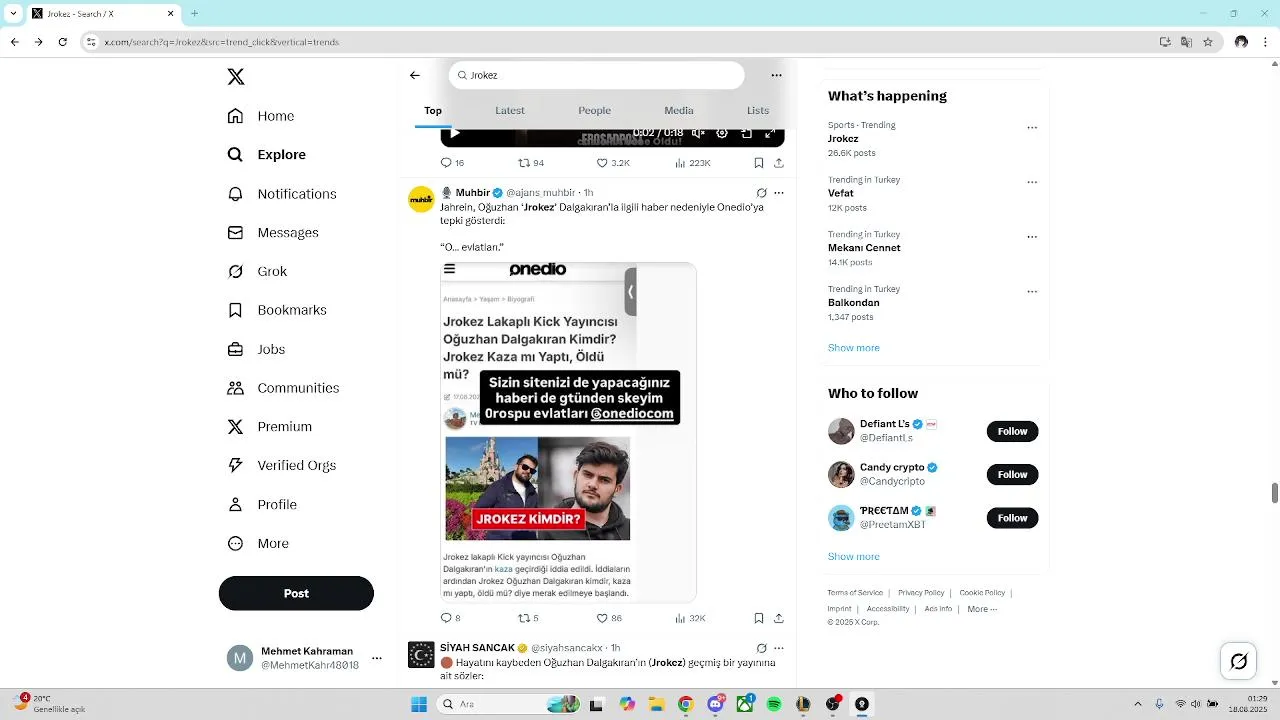Show more trends under What's happening
Viewport: 1280px width, 720px height.
(854, 348)
